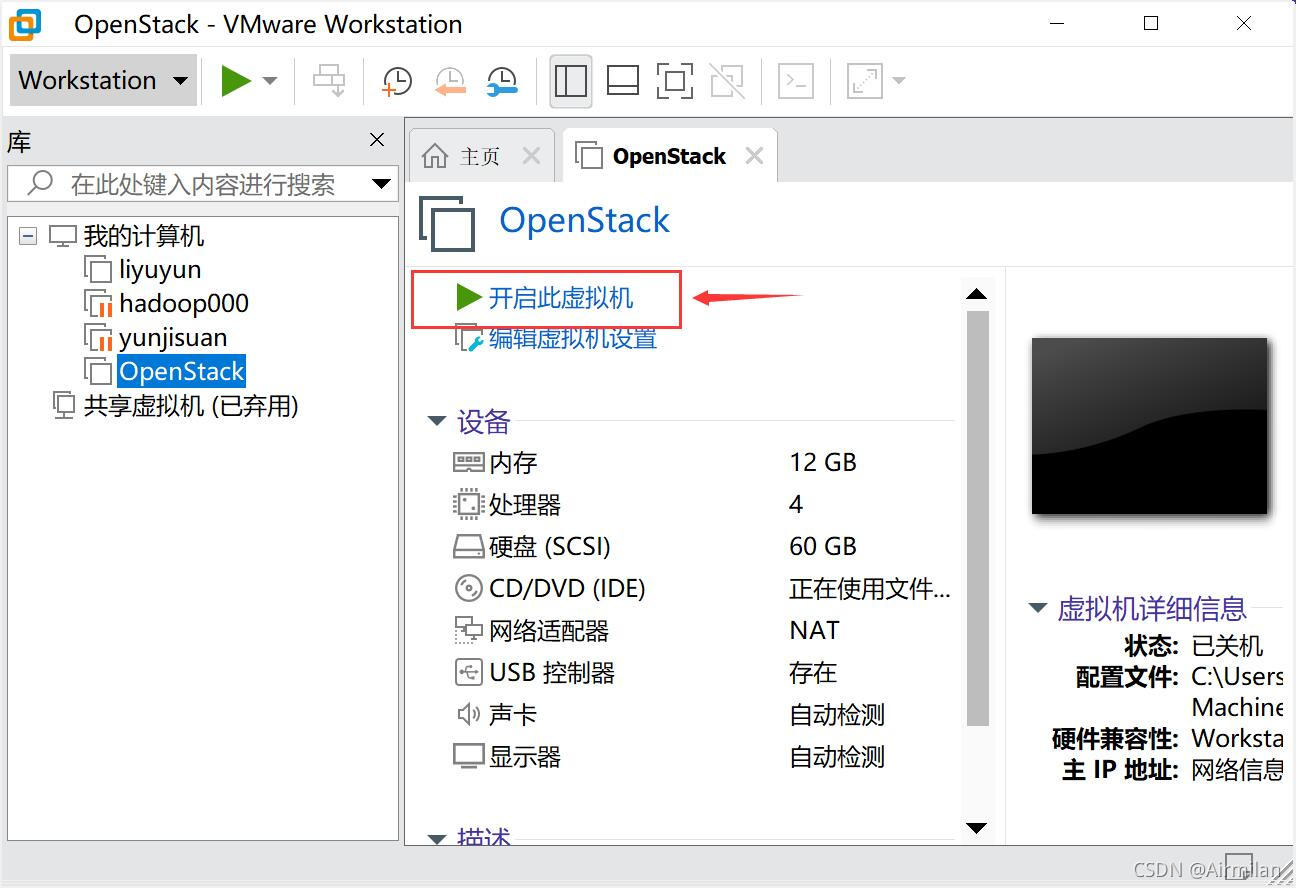Collapse the 描述 section
The image size is (1296, 888).
pyautogui.click(x=436, y=838)
